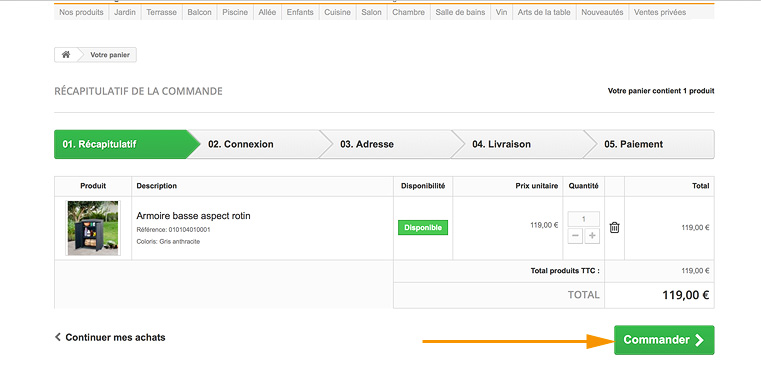Click the Quantité column header
Screen dimensions: 761x390
[583, 186]
